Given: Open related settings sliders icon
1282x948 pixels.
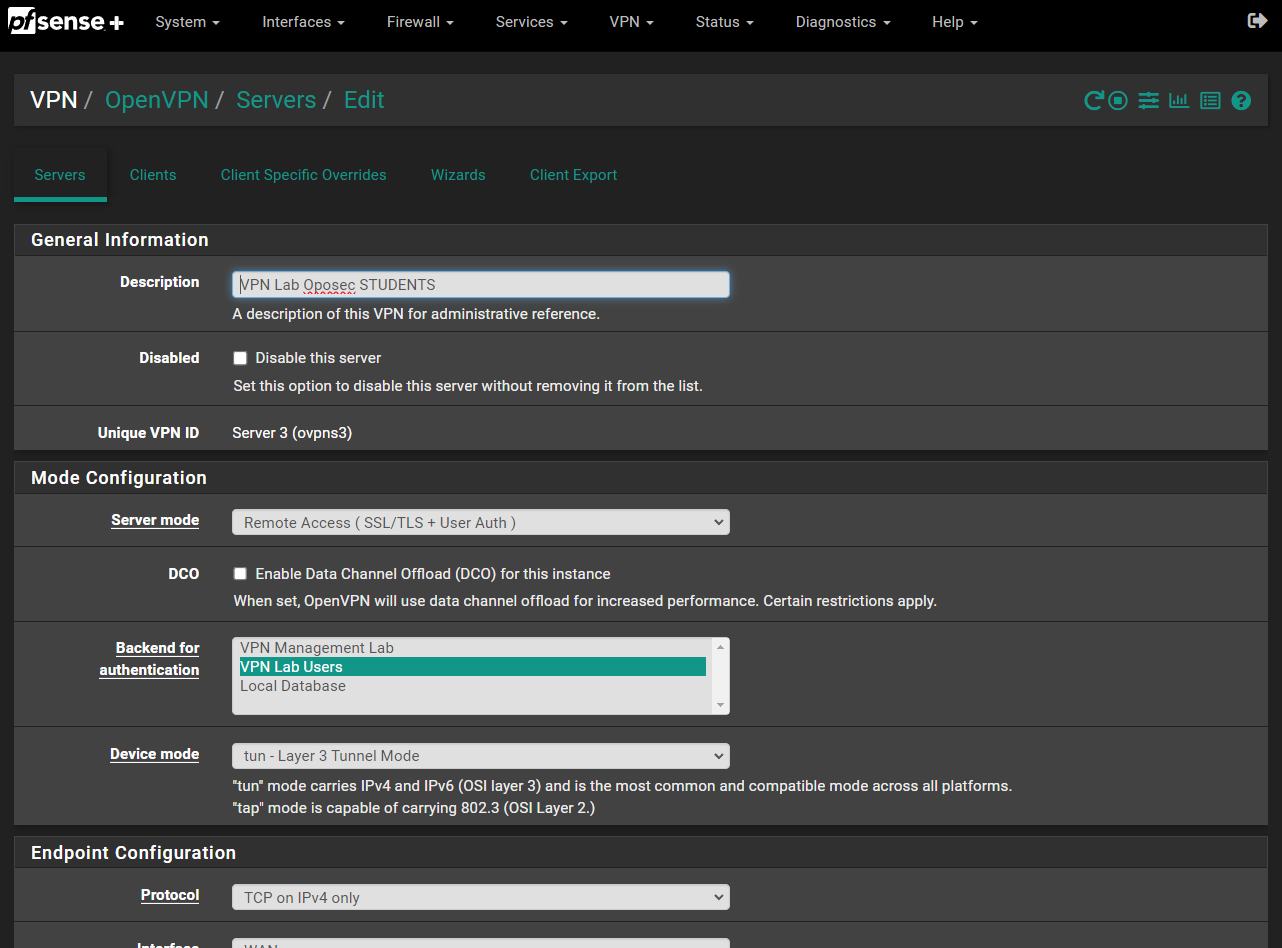Looking at the screenshot, I should tap(1148, 100).
